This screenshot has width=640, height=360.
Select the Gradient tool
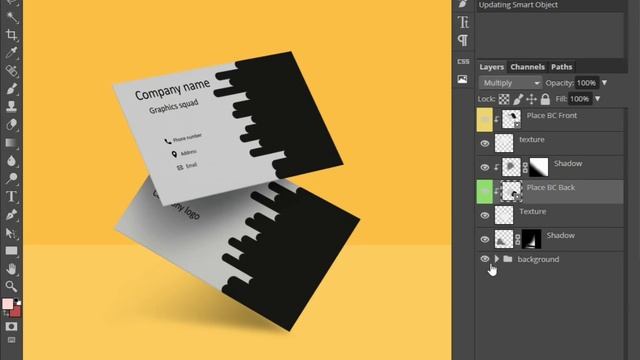pyautogui.click(x=11, y=142)
